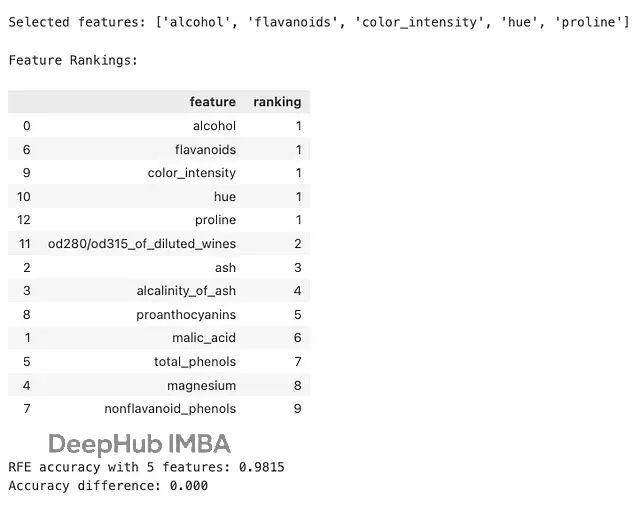Click the DeepHub IMBA watermark
Image resolution: width=640 pixels, height=506 pixels.
coord(139,444)
